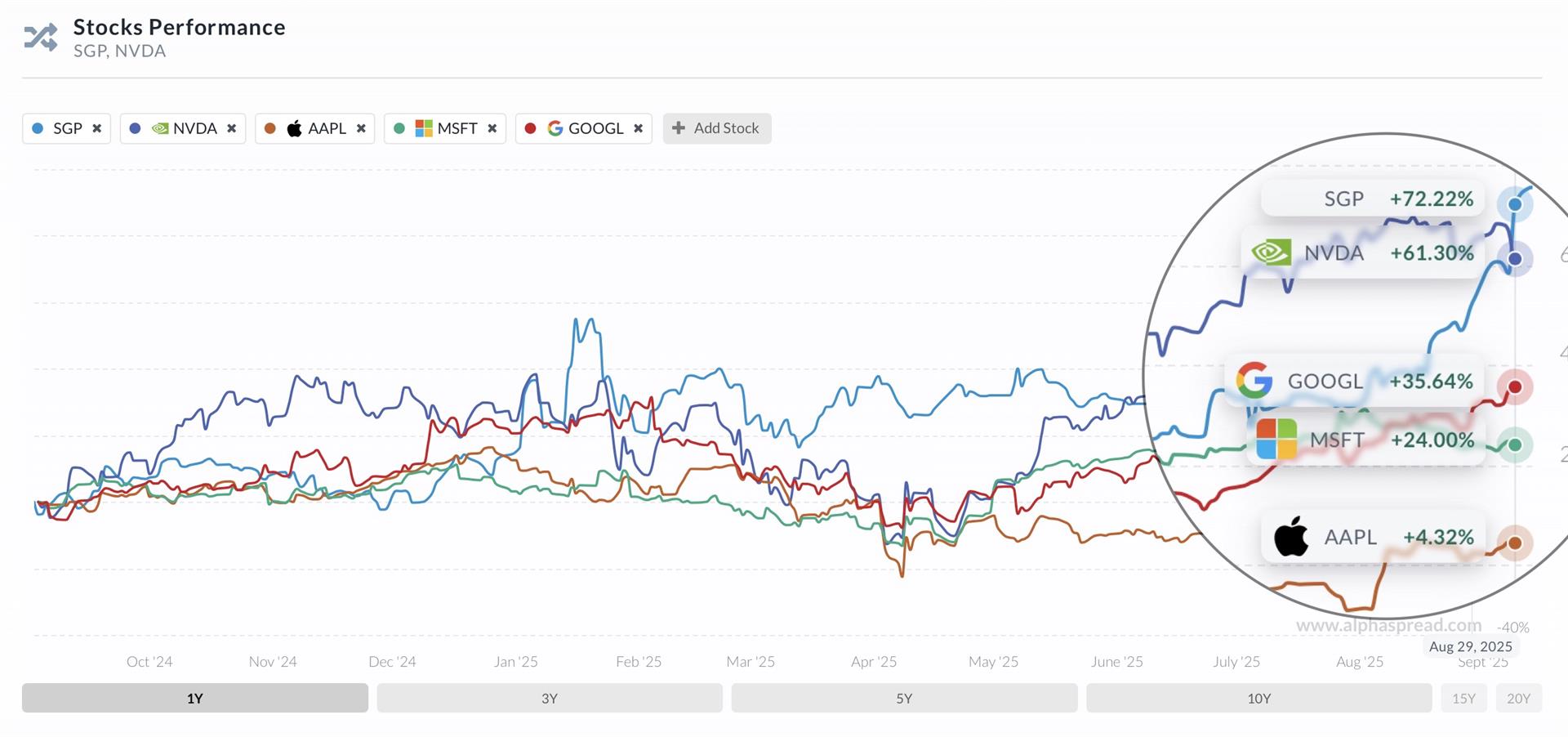Remove AAPL chip with the x icon
This screenshot has height=737, width=1568.
click(361, 128)
